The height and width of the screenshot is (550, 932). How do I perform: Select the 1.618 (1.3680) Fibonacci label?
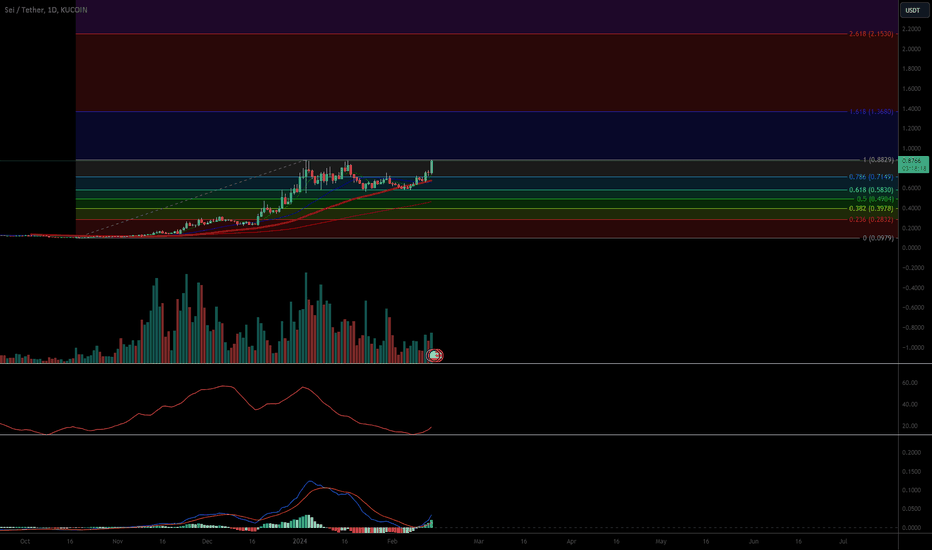pos(871,112)
